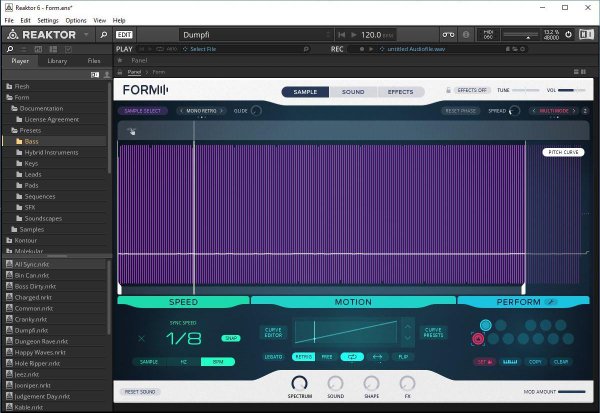Click the power button in top-right toolbar
The height and width of the screenshot is (413, 600).
click(586, 34)
